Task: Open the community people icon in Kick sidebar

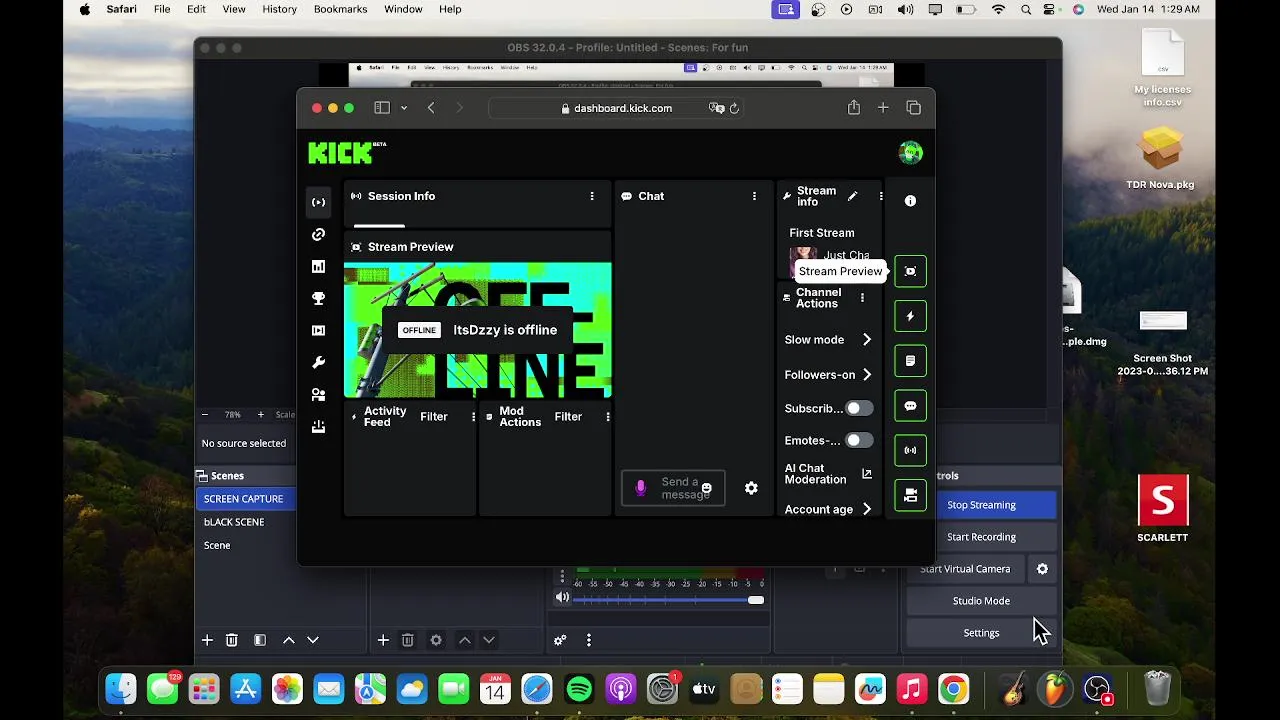Action: (318, 394)
